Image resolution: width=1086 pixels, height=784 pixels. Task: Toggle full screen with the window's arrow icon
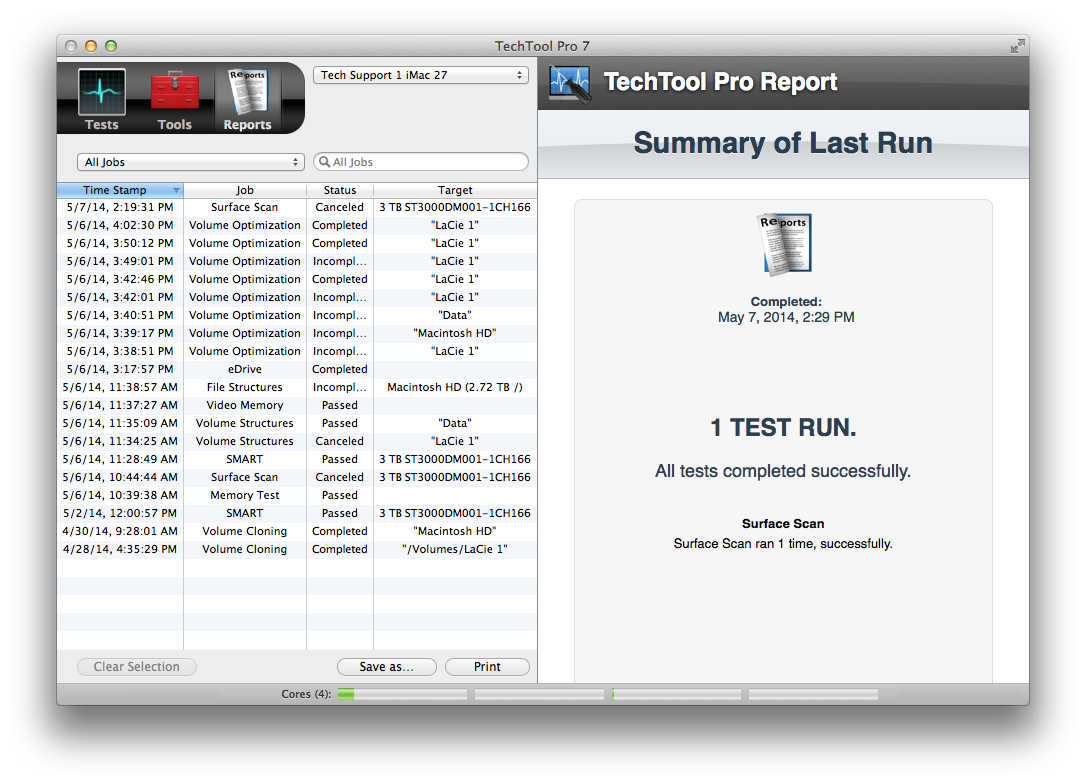click(x=1017, y=46)
